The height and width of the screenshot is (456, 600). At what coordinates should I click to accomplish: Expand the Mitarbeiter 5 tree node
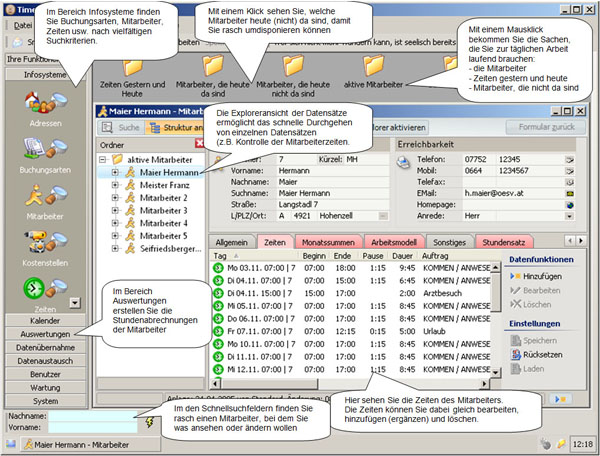(x=115, y=236)
